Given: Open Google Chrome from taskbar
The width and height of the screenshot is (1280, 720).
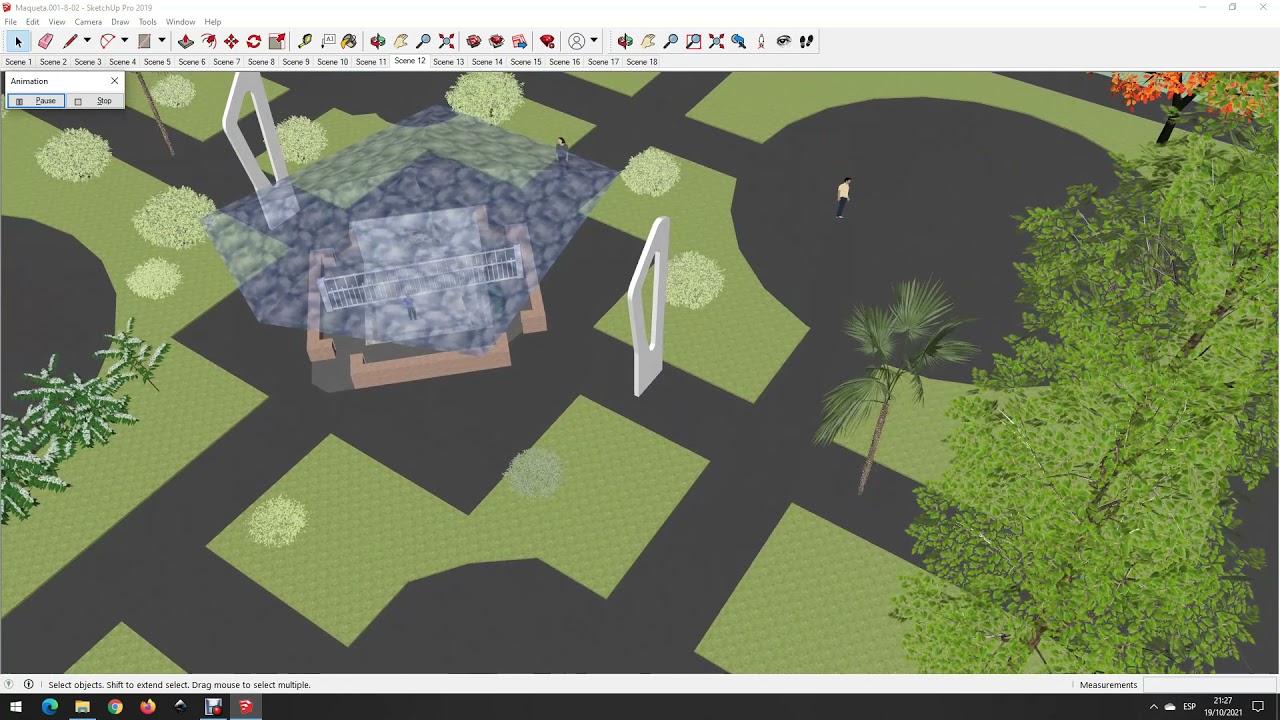Looking at the screenshot, I should (x=115, y=707).
